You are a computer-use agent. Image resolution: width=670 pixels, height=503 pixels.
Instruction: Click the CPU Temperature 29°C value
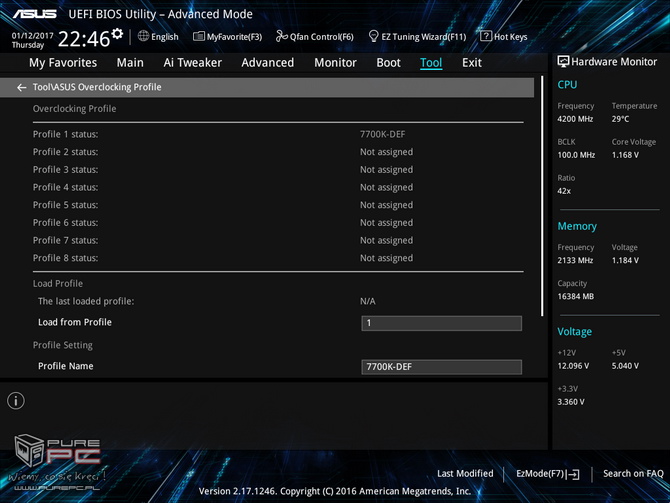(620, 119)
